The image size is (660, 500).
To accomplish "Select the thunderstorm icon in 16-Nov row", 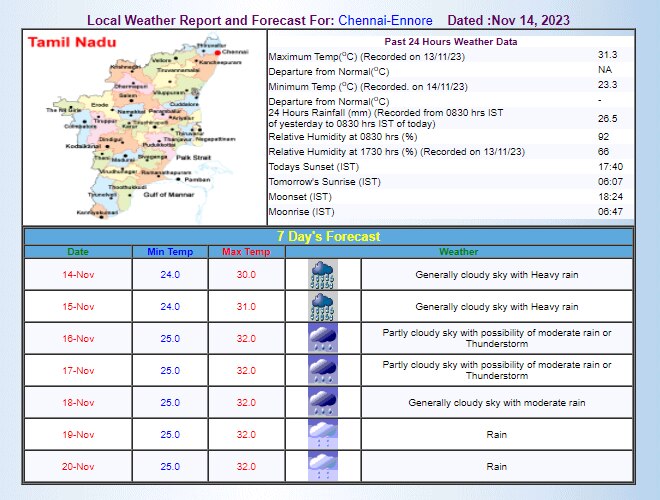I will pos(322,338).
